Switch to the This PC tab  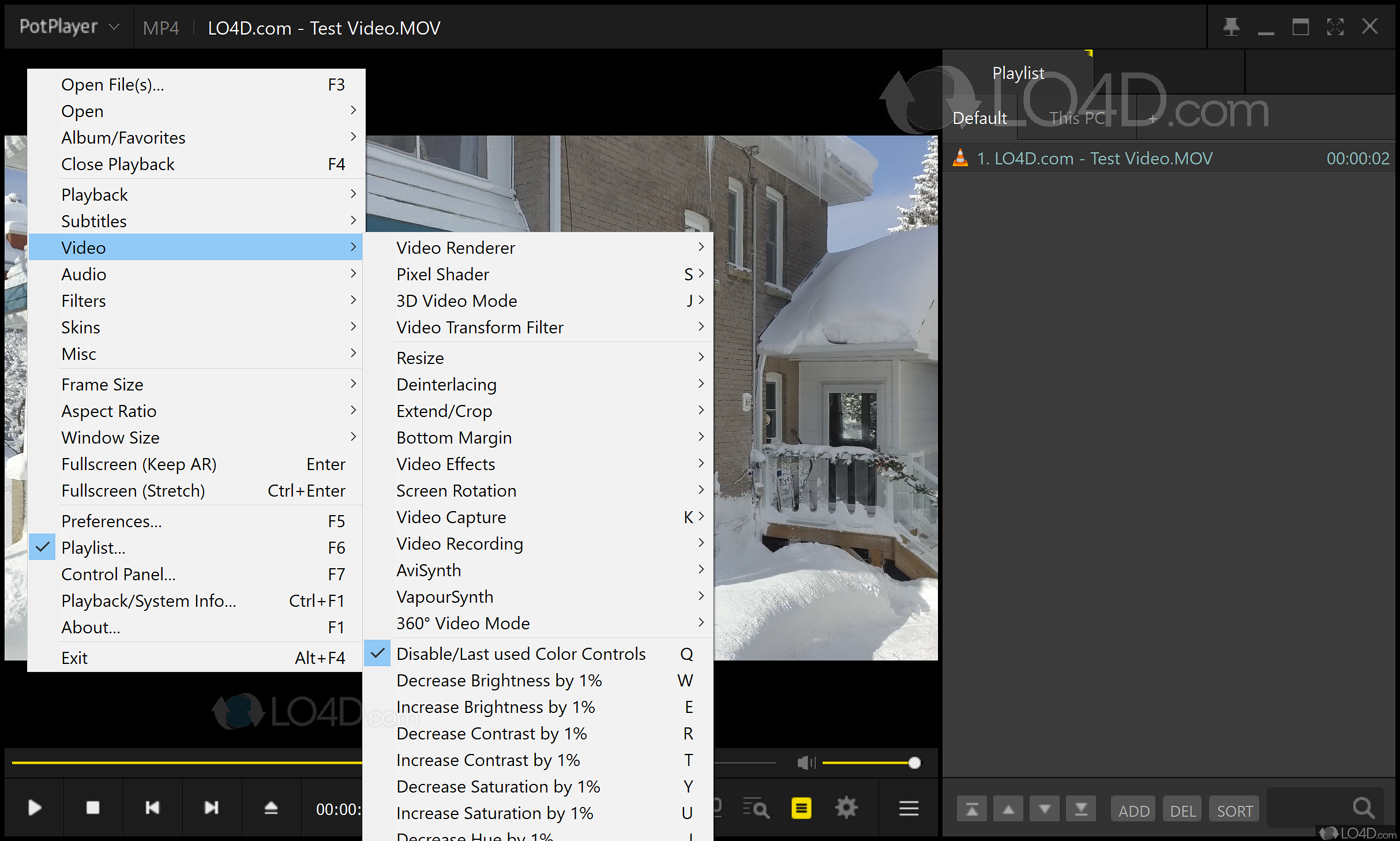coord(1076,118)
